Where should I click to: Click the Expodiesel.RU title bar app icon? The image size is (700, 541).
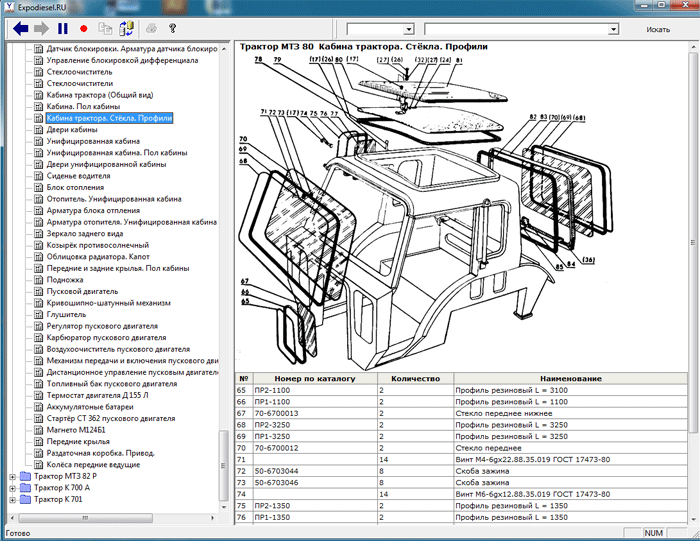(x=9, y=7)
